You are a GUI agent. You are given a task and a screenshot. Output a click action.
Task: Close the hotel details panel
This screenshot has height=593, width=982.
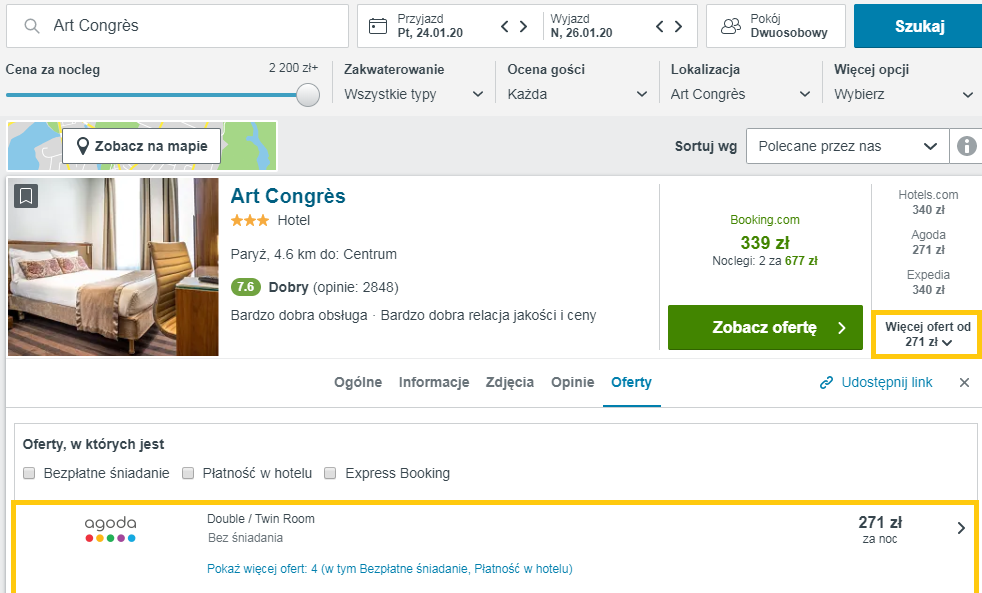pos(964,383)
